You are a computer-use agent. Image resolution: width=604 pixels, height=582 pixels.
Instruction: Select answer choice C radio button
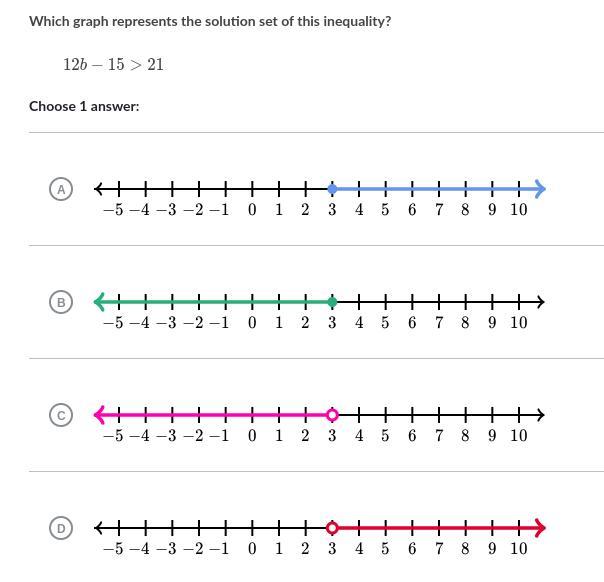pyautogui.click(x=61, y=415)
